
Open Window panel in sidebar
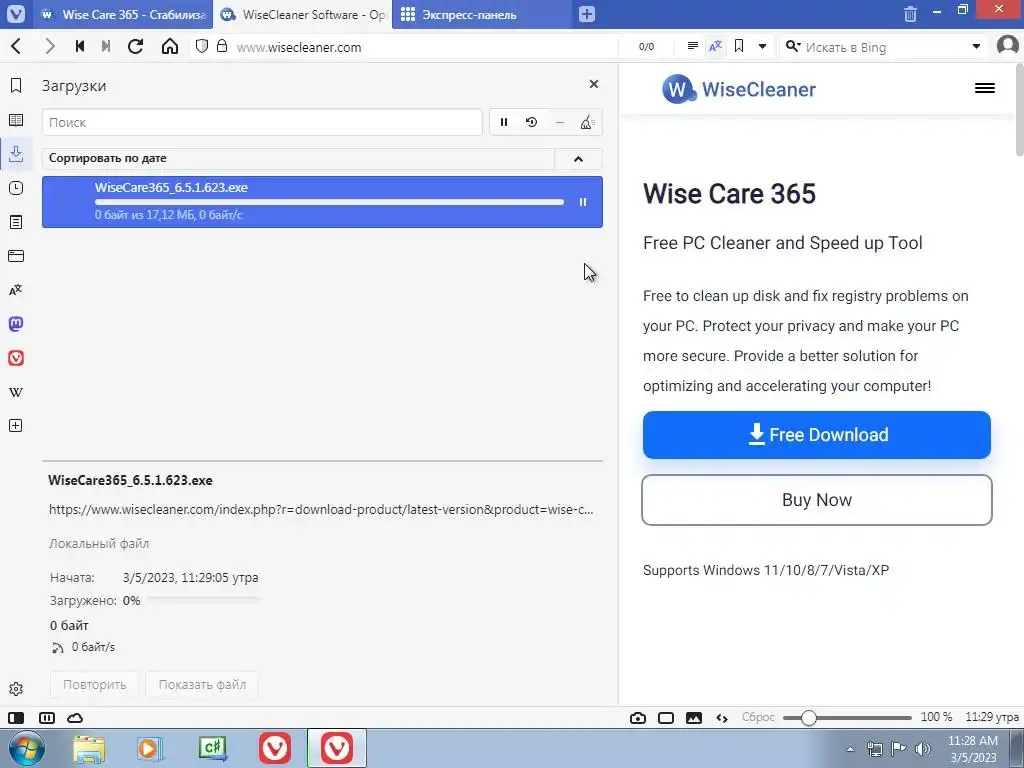coord(16,256)
